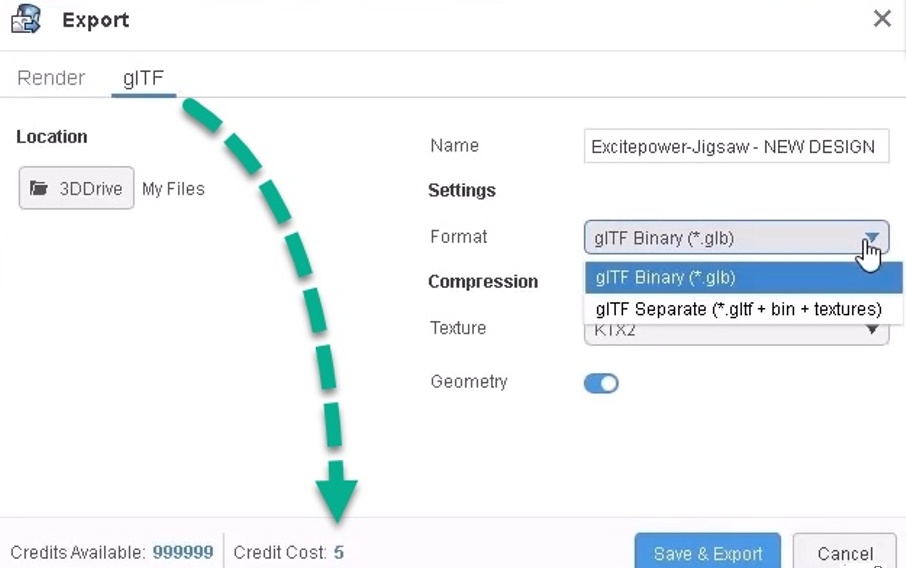The image size is (906, 568).
Task: Click the folder icon on 3DDrive button
Action: 39,188
